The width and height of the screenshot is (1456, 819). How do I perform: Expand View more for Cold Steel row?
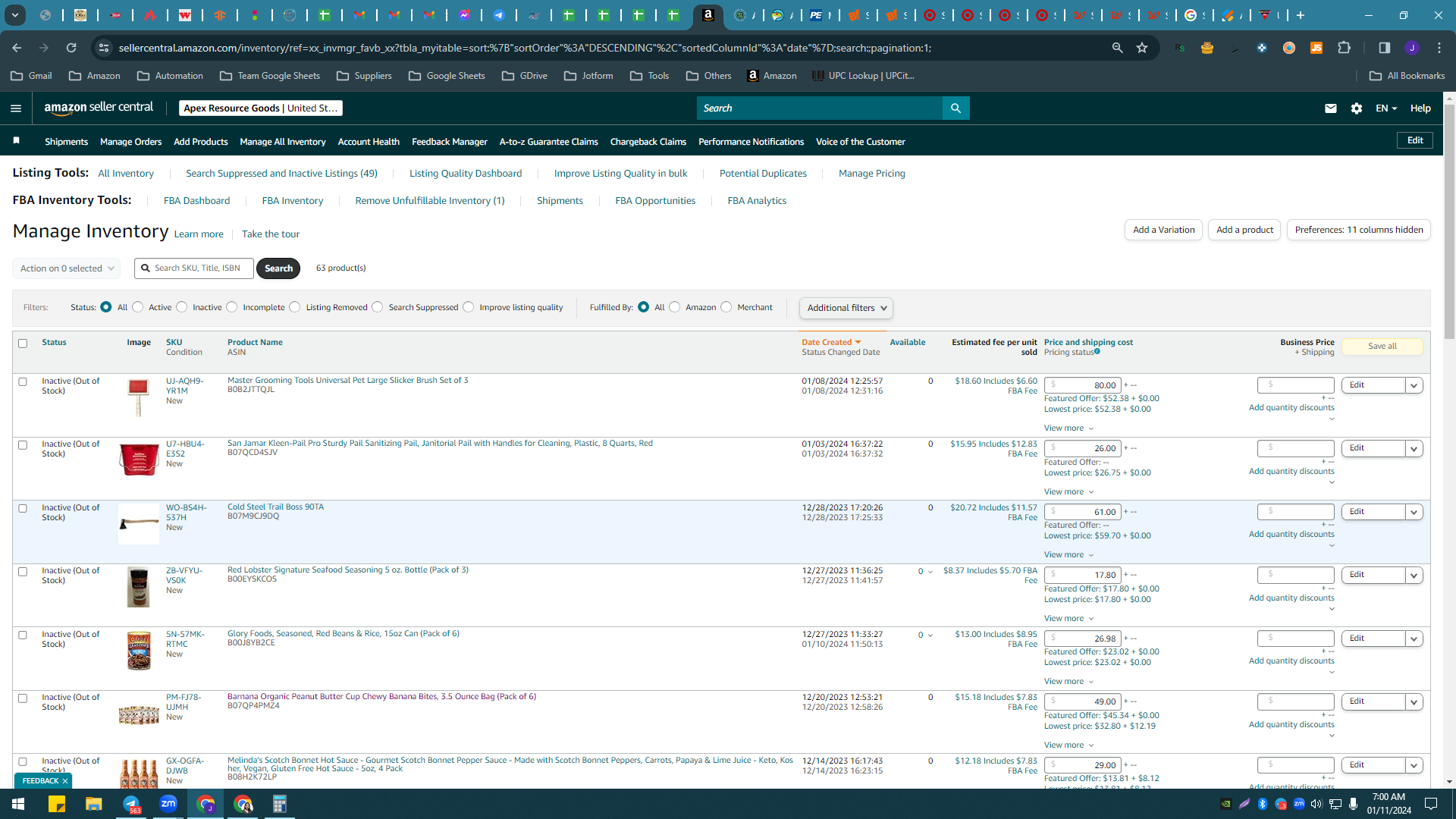pyautogui.click(x=1068, y=555)
